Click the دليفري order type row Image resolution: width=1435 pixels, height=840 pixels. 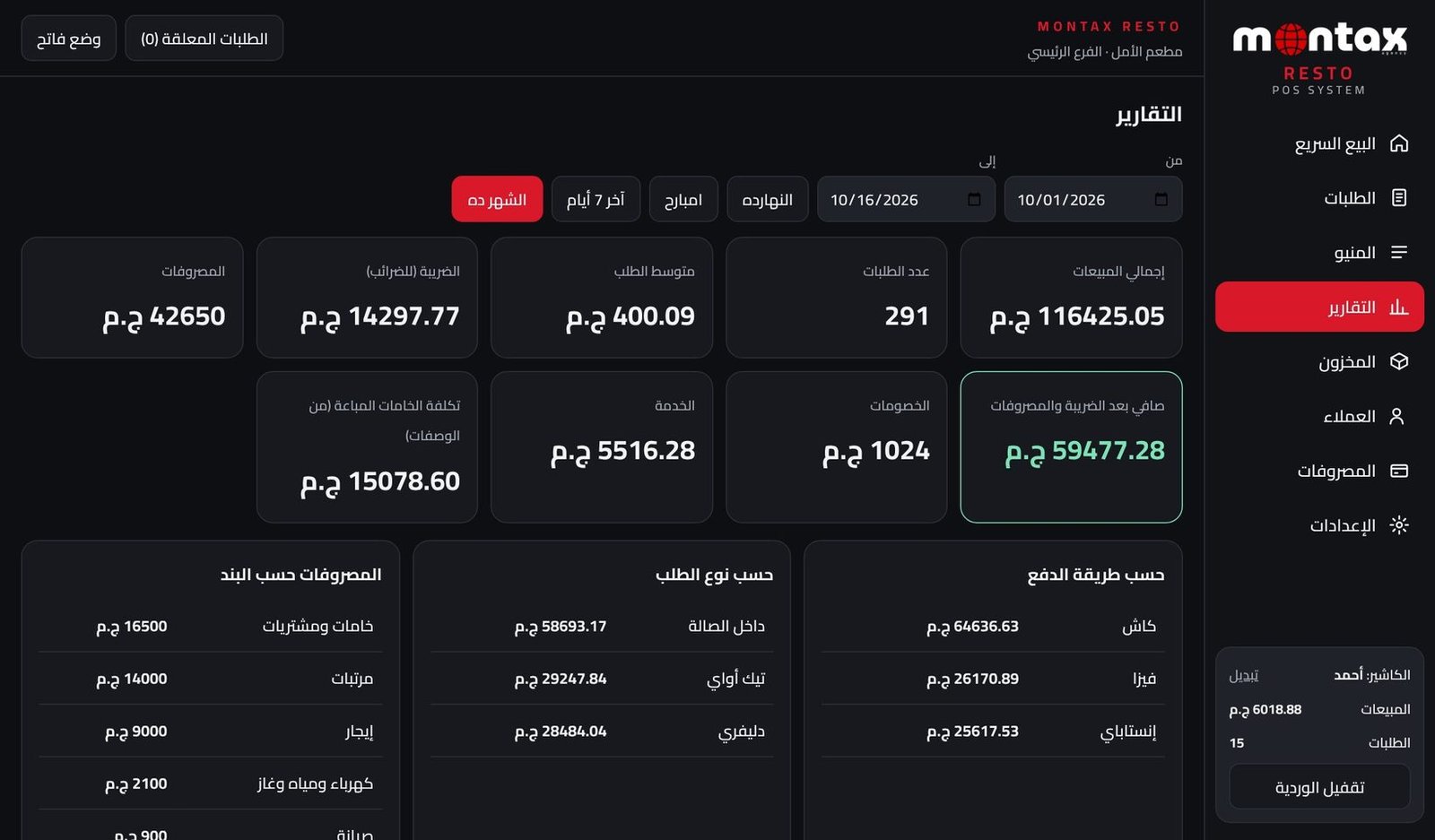pos(602,732)
